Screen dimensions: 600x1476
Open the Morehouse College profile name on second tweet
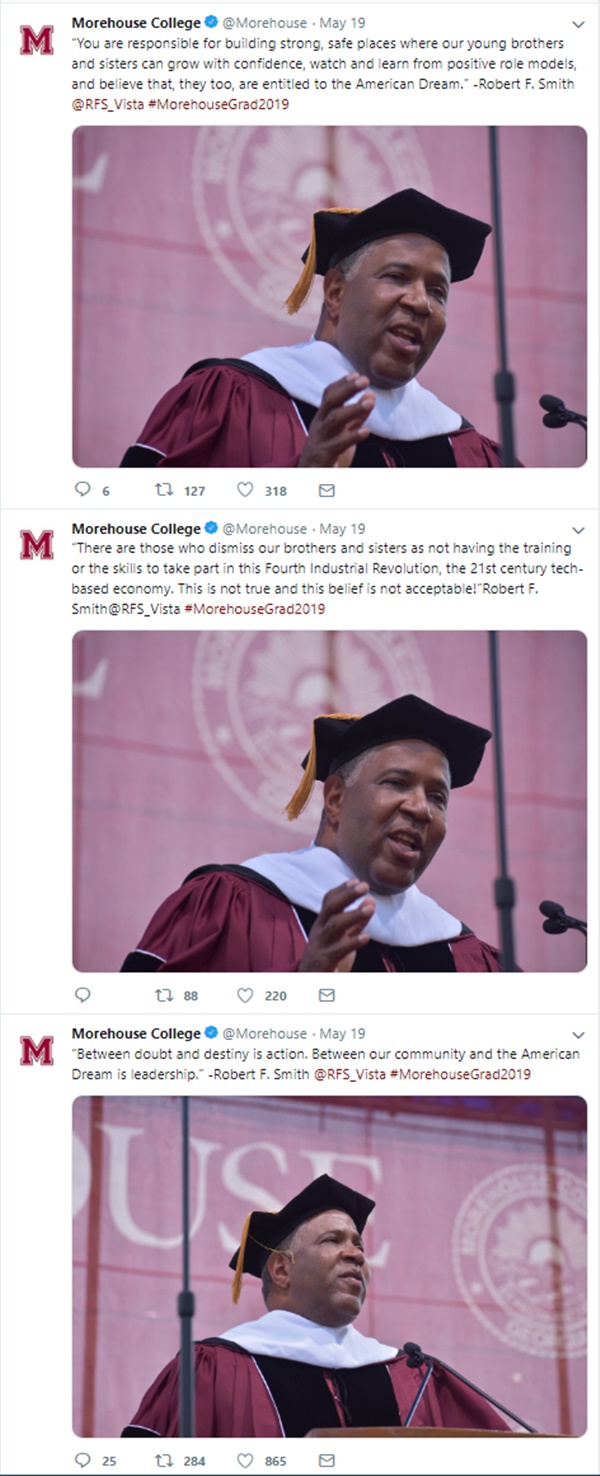pyautogui.click(x=136, y=528)
